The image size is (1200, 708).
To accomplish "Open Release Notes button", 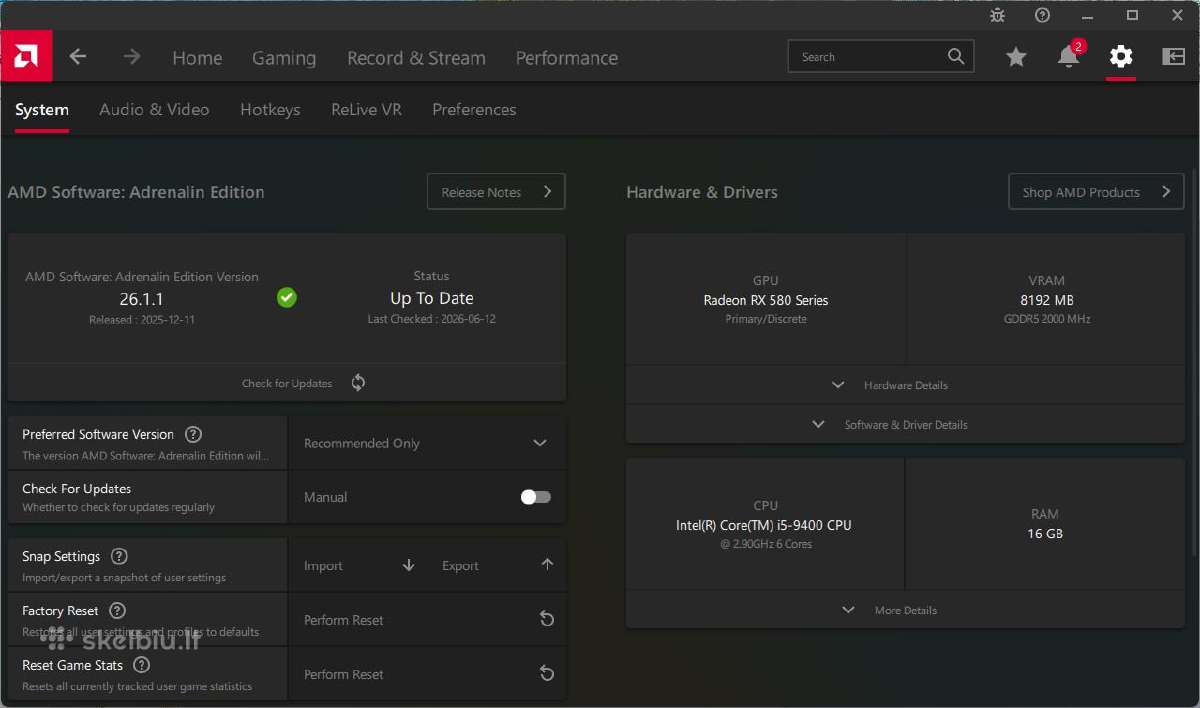I will (x=496, y=192).
